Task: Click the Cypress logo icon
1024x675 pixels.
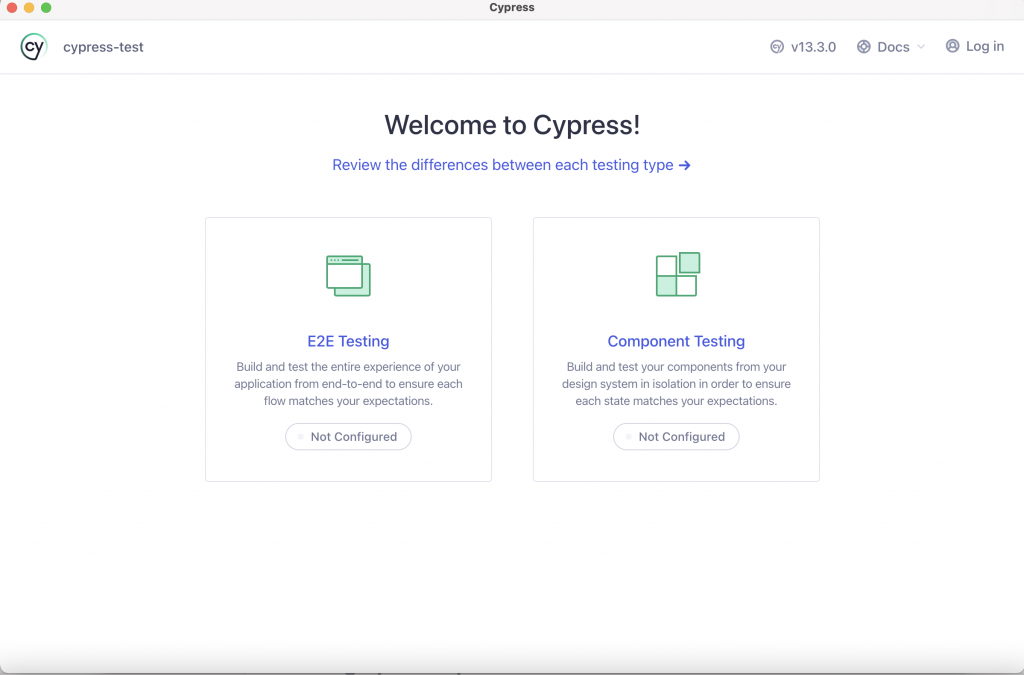Action: click(34, 47)
